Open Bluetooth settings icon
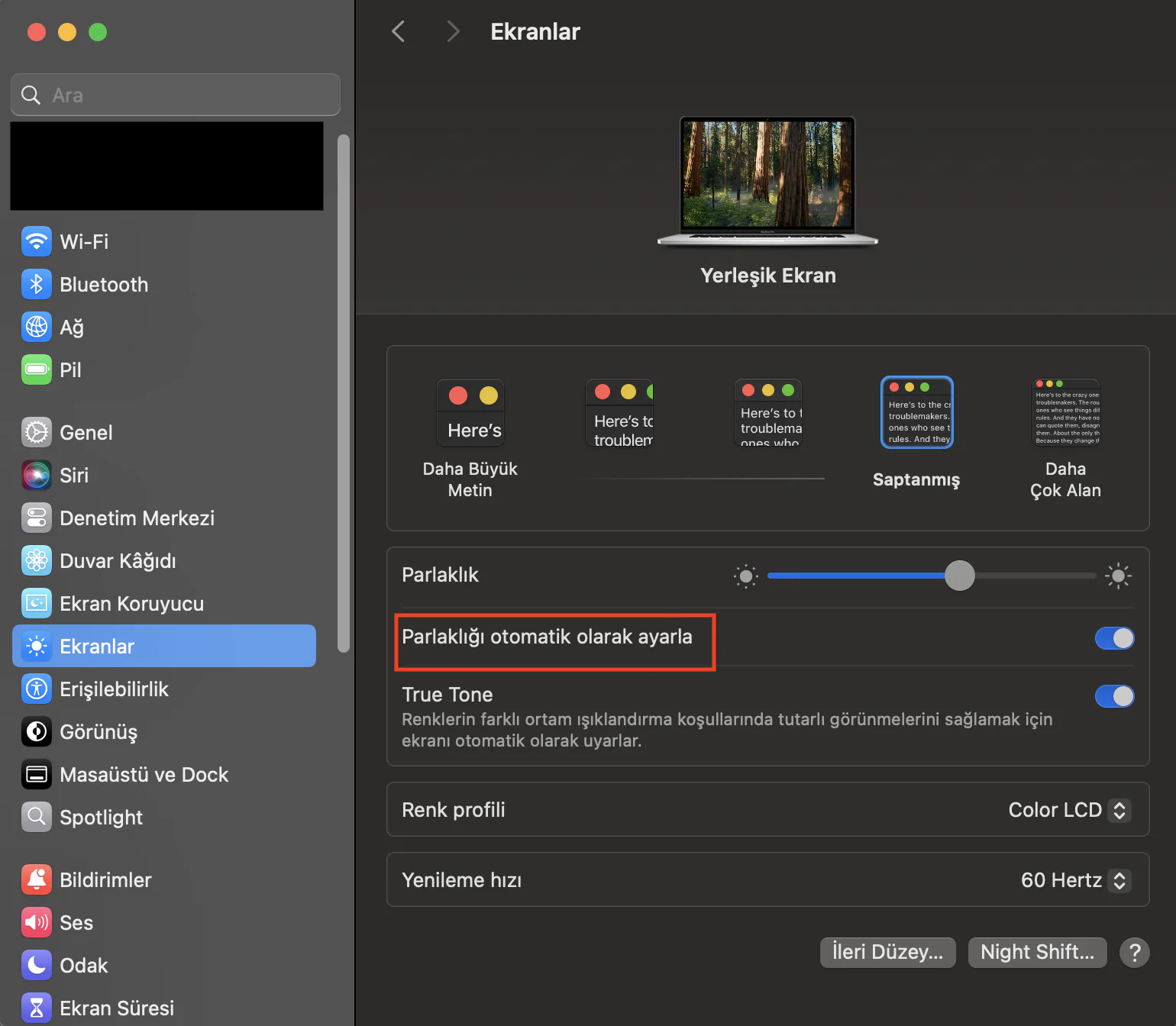The height and width of the screenshot is (1026, 1176). point(37,285)
